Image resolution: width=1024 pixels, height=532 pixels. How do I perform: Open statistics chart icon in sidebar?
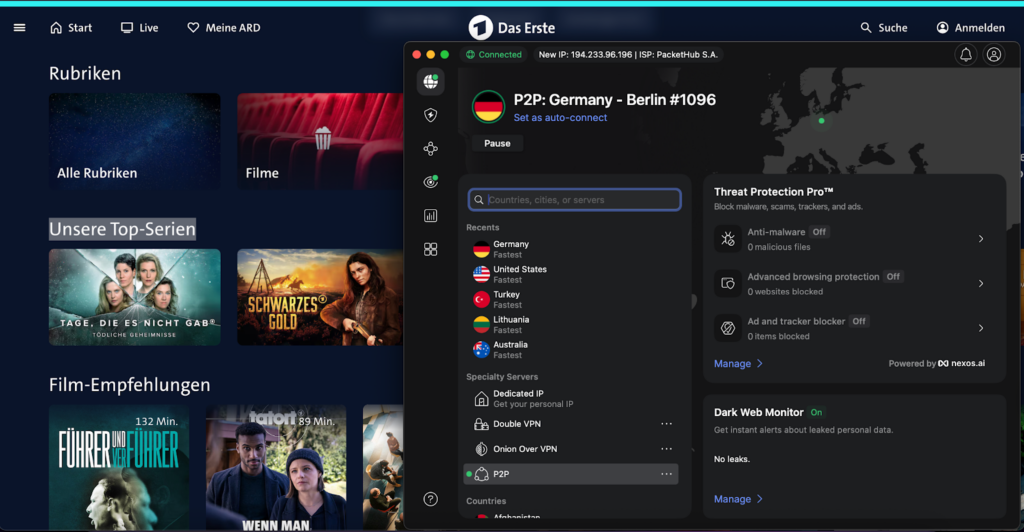pyautogui.click(x=430, y=215)
